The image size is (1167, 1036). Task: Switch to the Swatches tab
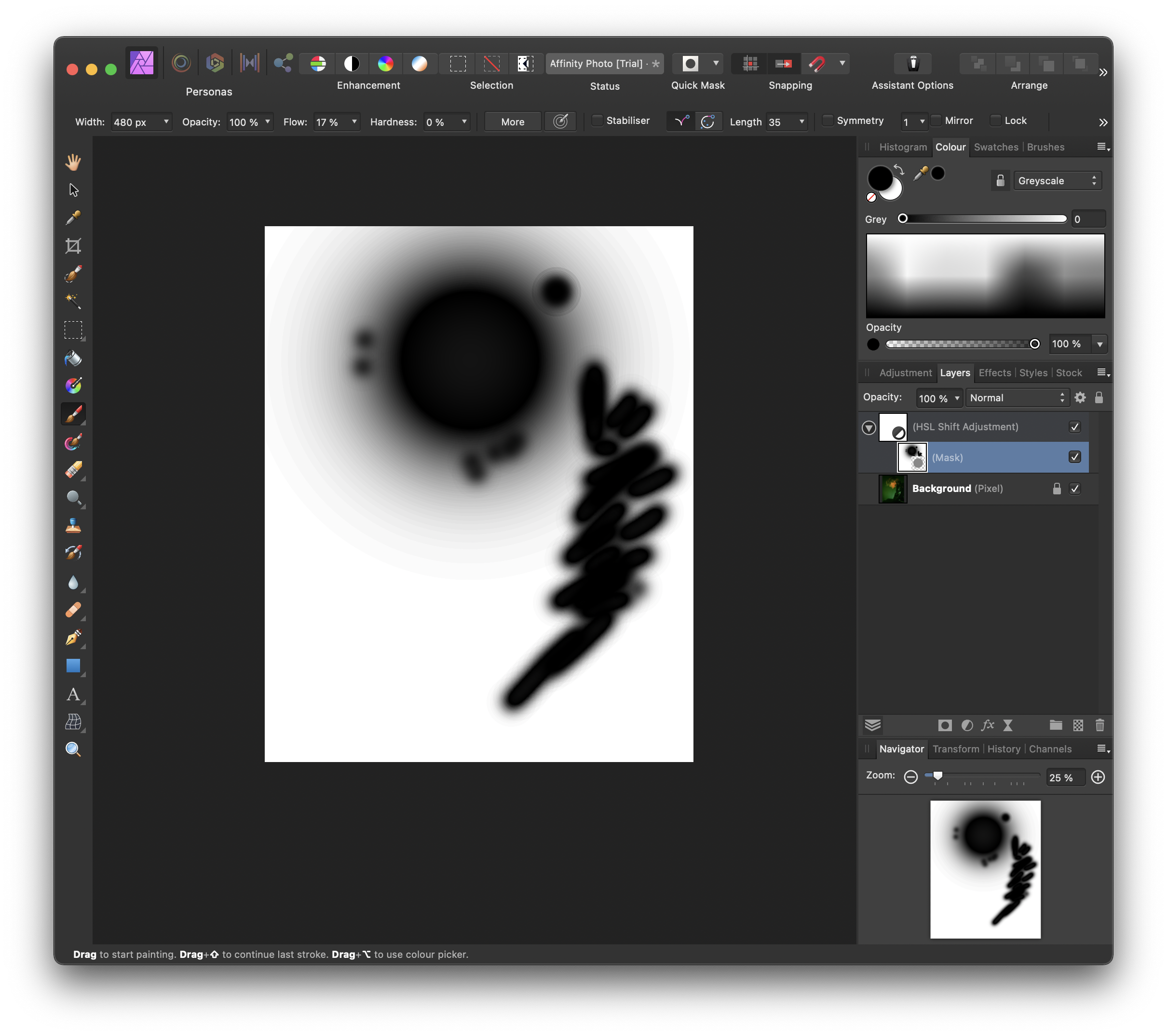(x=996, y=147)
